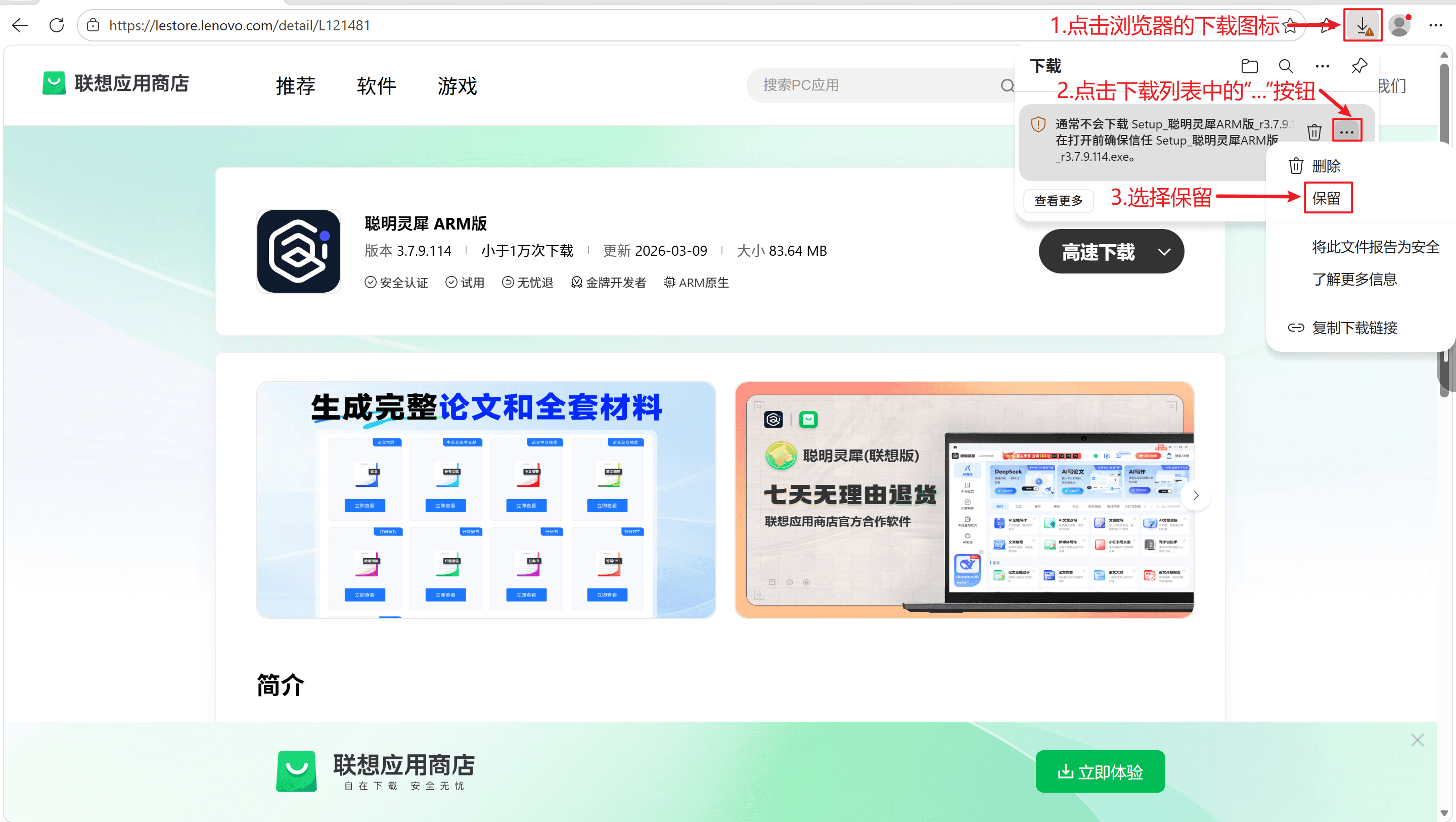Viewport: 1456px width, 822px height.
Task: Open the 软件 navigation tab
Action: pos(377,86)
